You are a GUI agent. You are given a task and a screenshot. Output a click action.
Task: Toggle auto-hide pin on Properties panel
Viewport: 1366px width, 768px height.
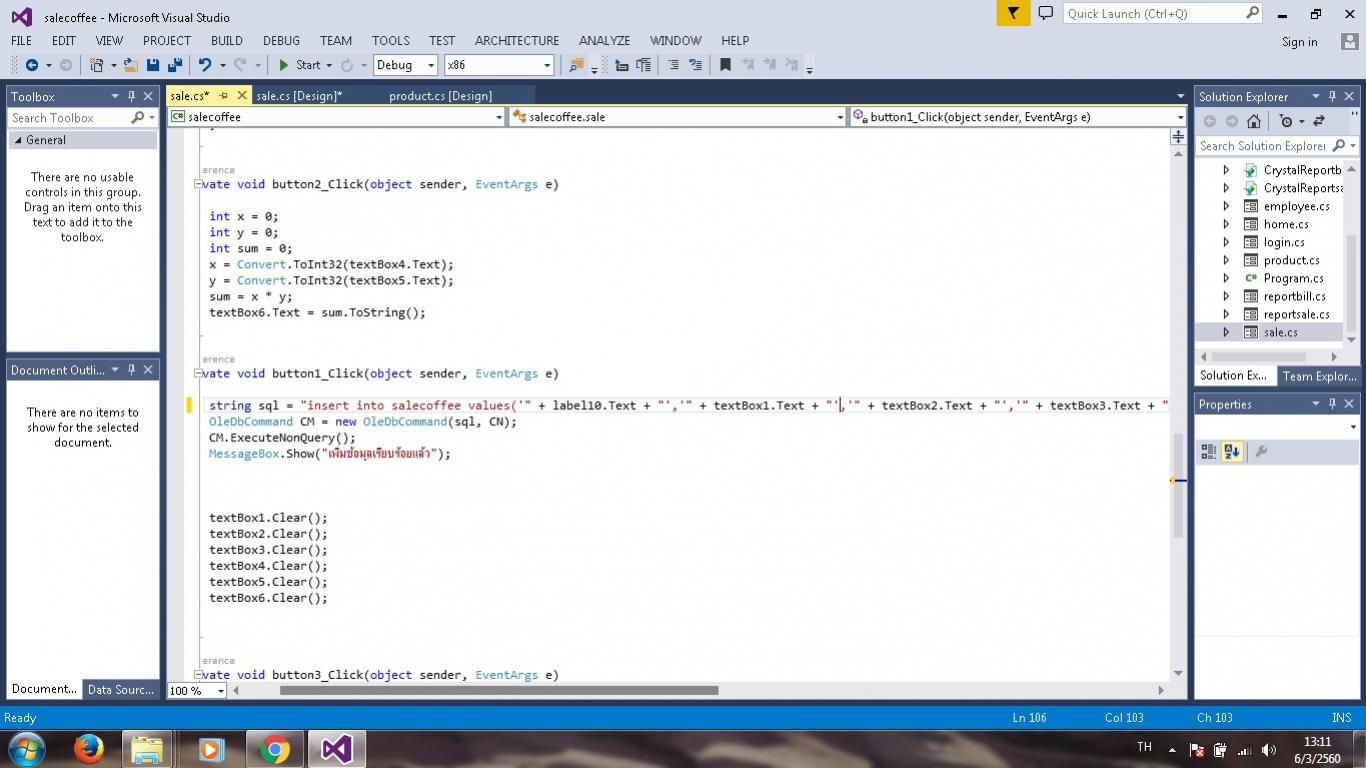(1332, 404)
